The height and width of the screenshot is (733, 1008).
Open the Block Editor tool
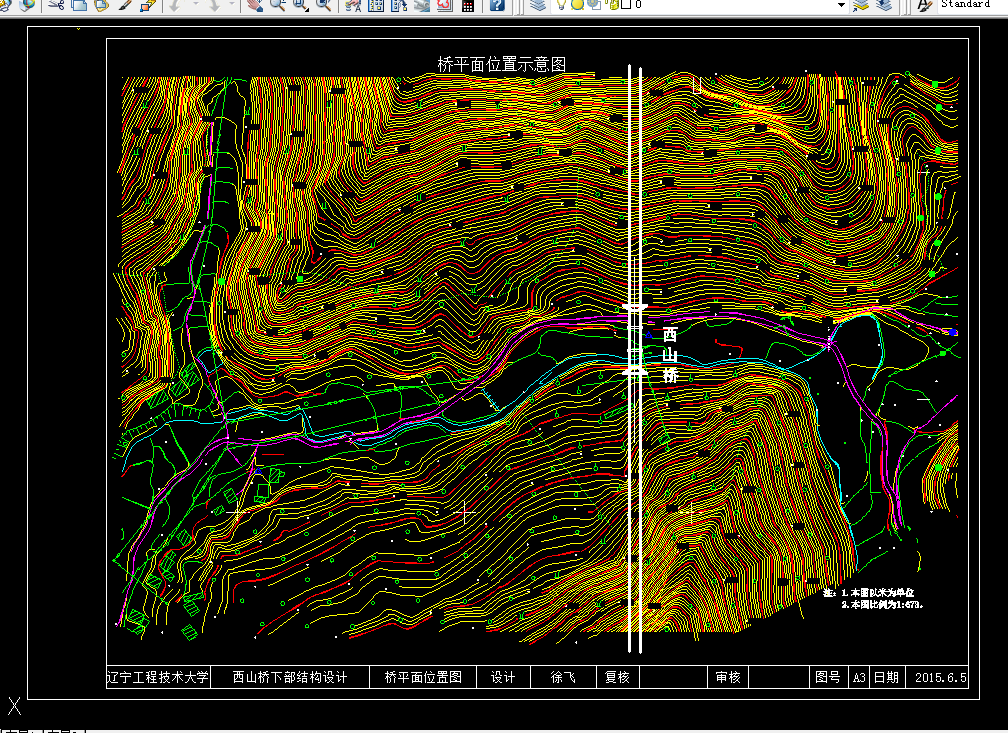(x=148, y=5)
